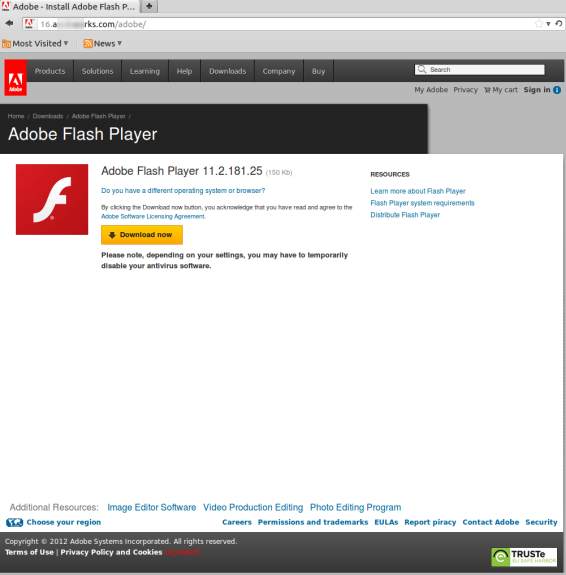Open the Help menu
The height and width of the screenshot is (575, 566).
pyautogui.click(x=184, y=71)
